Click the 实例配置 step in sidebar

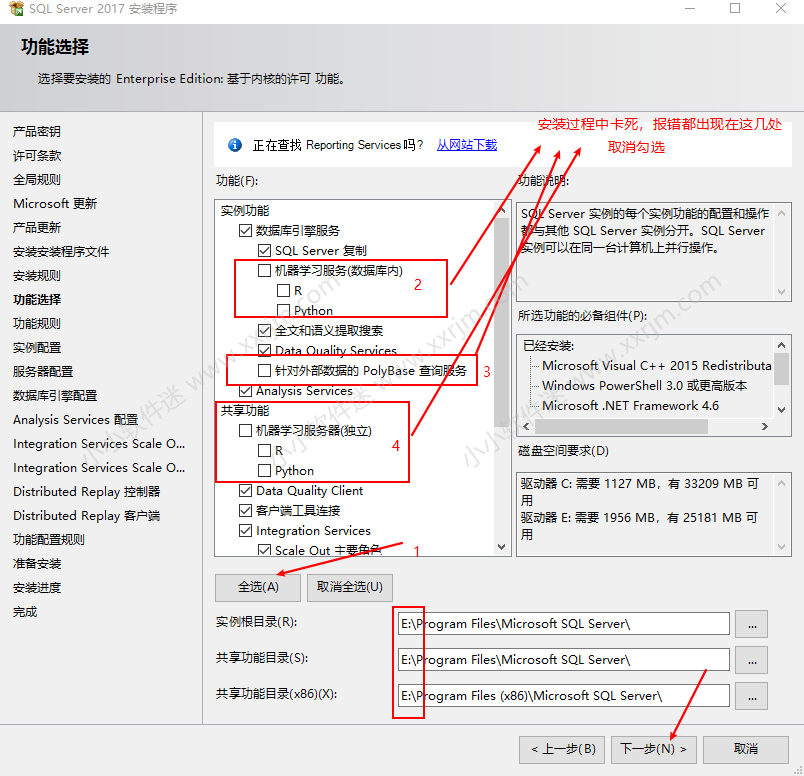tap(37, 348)
